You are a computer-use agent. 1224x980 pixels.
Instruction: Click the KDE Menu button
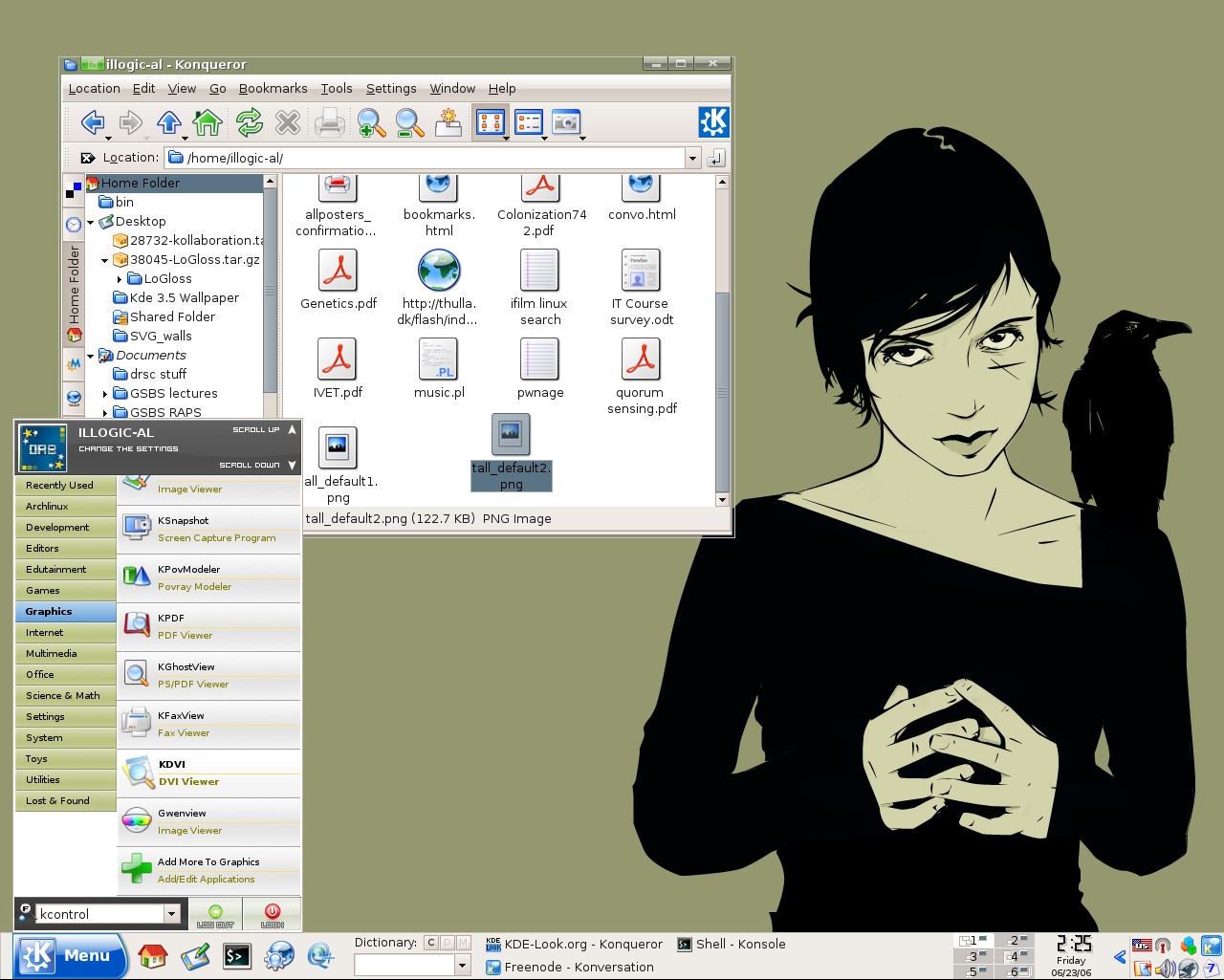coord(70,955)
